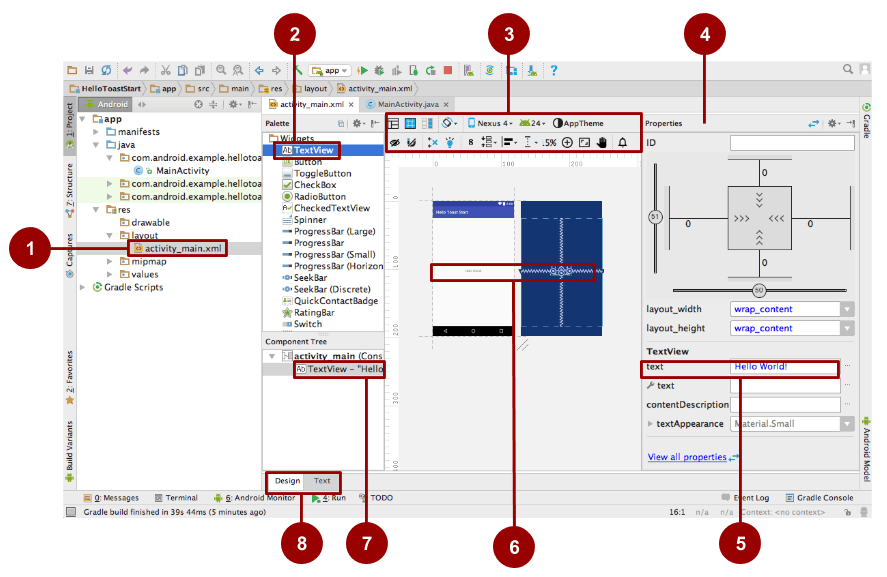Open the Text tab of the layout editor
Screen dimensions: 887x577
pos(321,481)
